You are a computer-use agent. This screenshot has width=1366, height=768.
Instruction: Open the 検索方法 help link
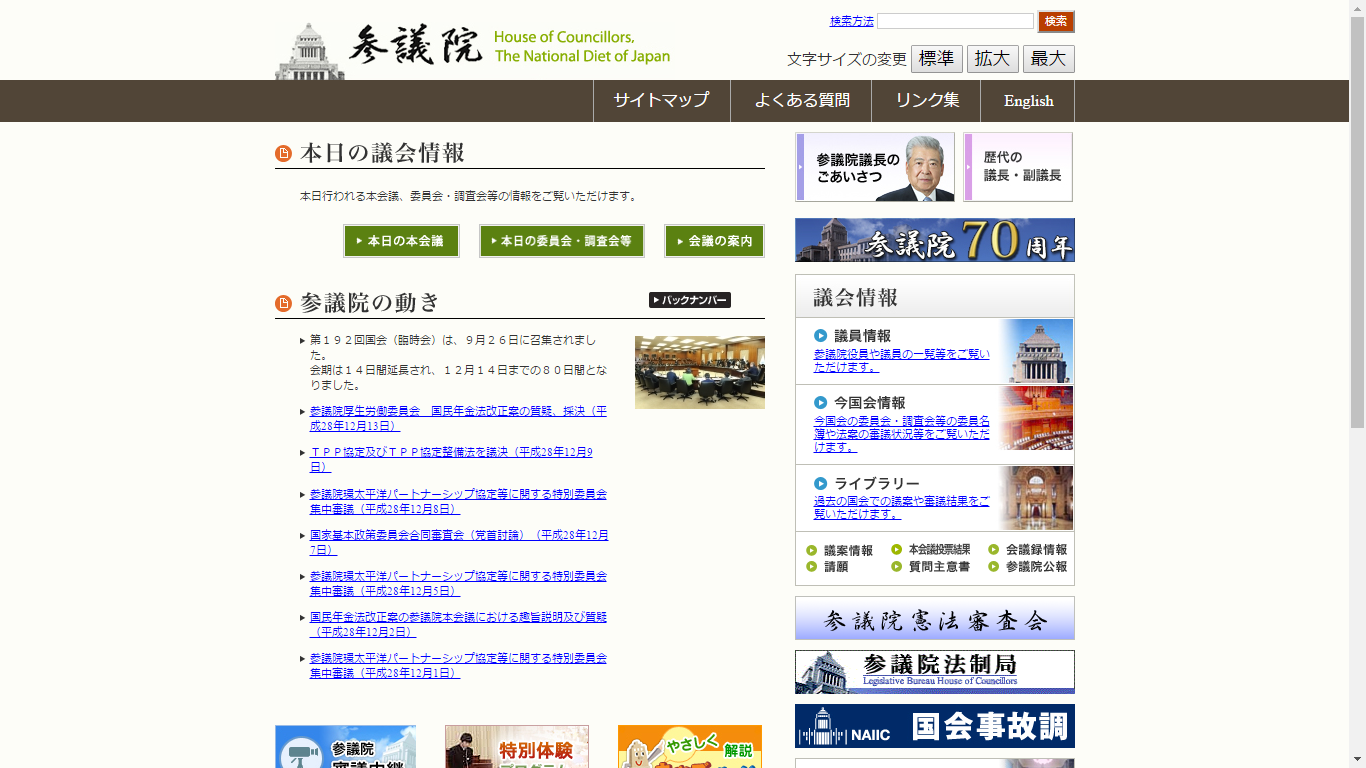[x=852, y=21]
